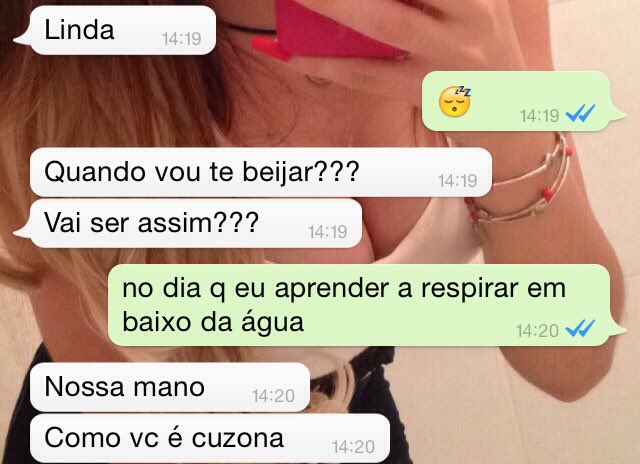The height and width of the screenshot is (464, 640).
Task: Tap the 'Vai ser assim???' message
Action: point(189,223)
